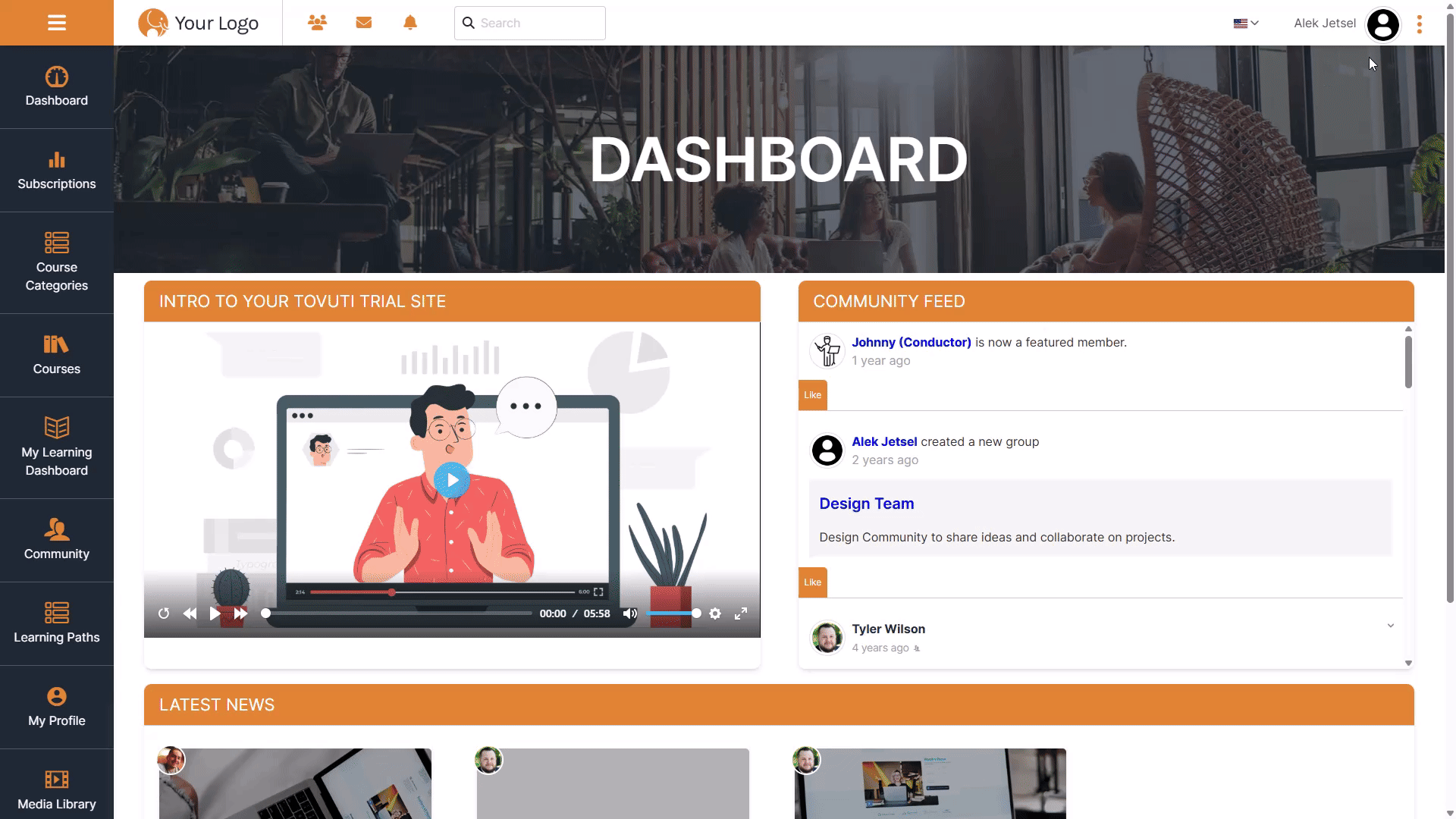The image size is (1456, 819).
Task: Like the new group post
Action: point(812,582)
